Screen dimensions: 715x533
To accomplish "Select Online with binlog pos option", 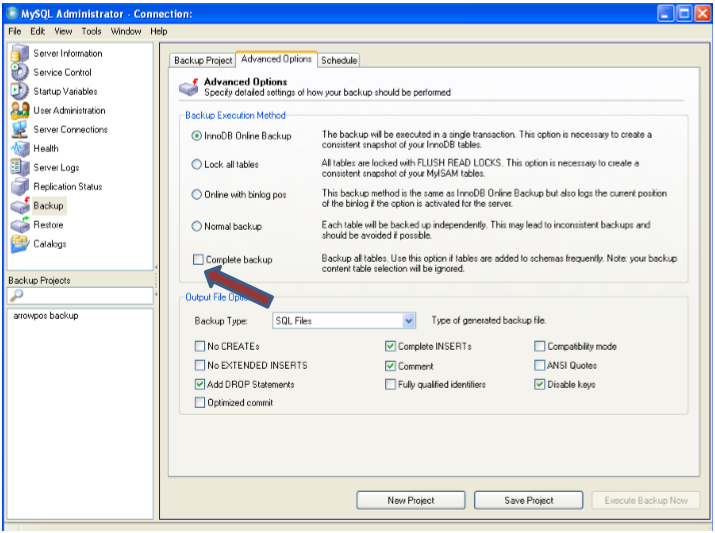I will tap(197, 195).
